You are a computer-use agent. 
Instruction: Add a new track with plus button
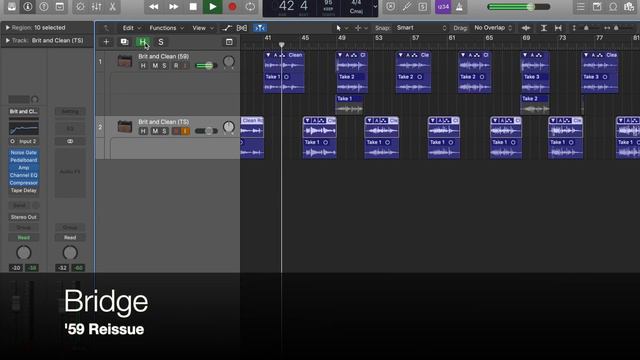106,42
